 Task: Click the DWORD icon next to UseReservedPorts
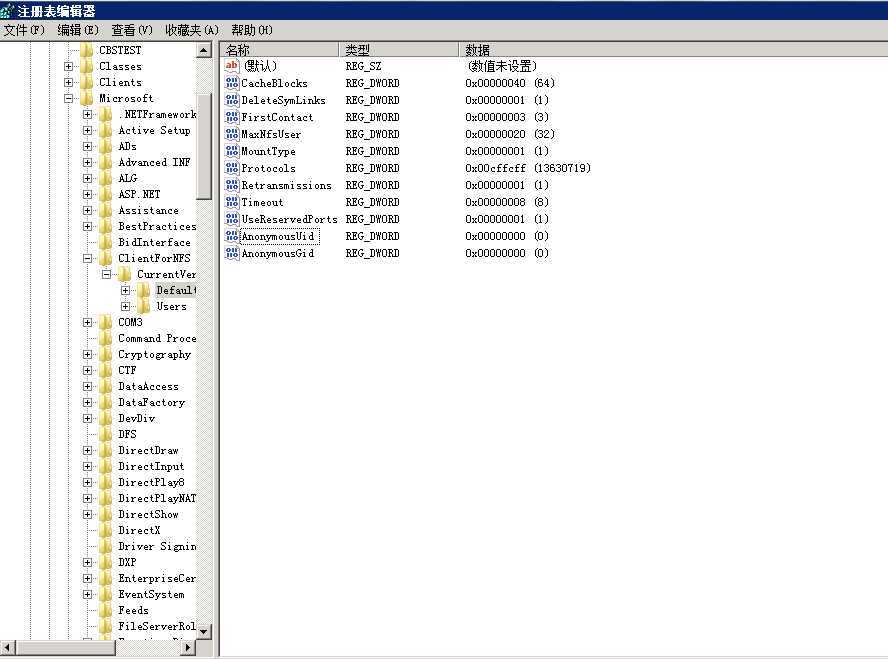click(232, 219)
